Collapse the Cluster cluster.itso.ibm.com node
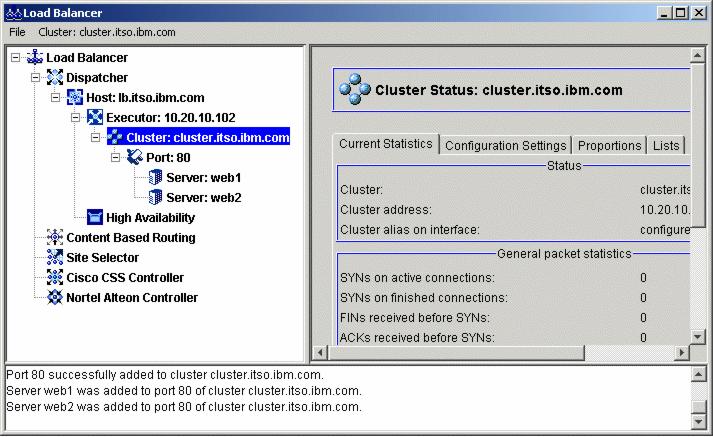Image resolution: width=713 pixels, height=437 pixels. pos(95,137)
